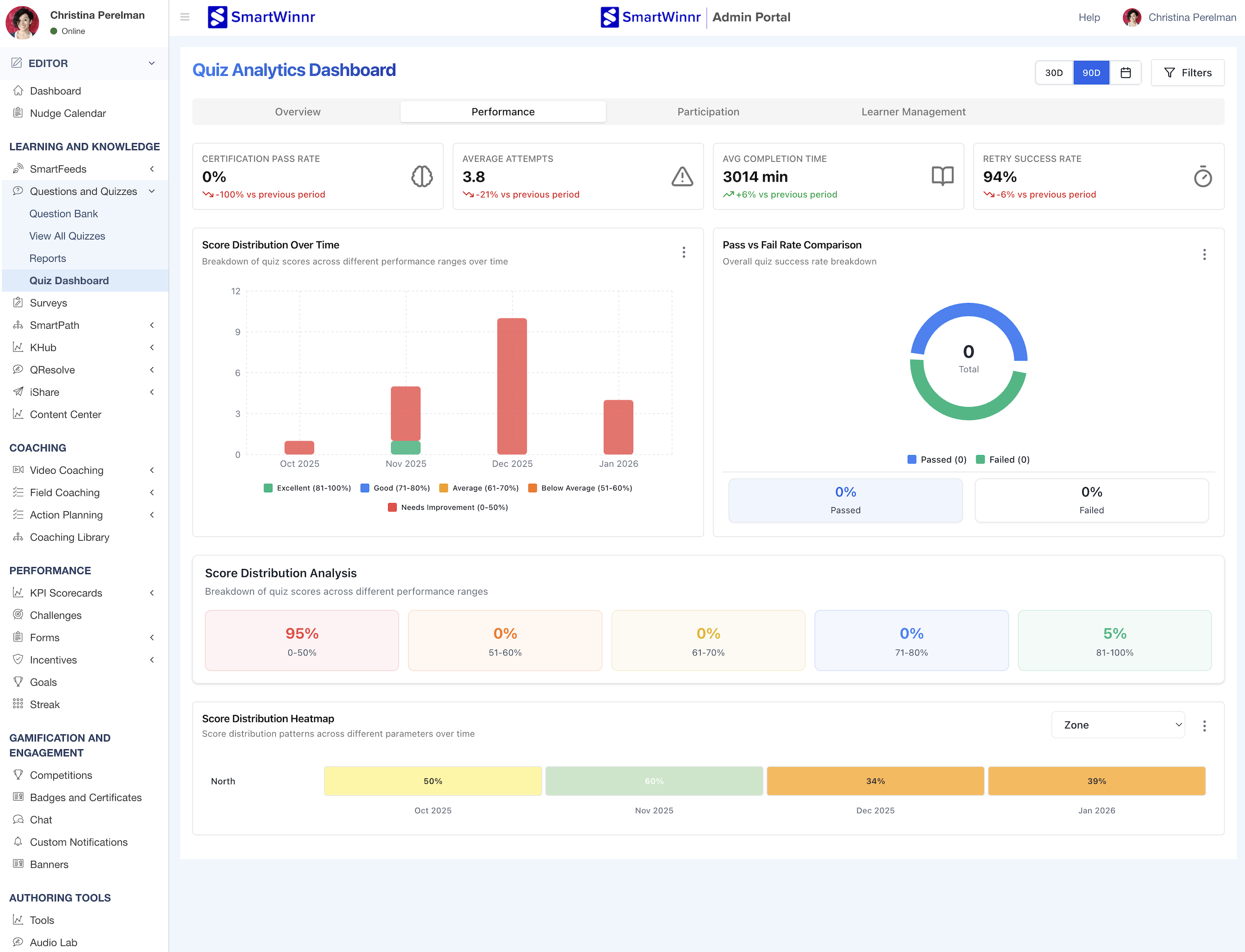Click the Passed legend color swatch

pyautogui.click(x=911, y=460)
